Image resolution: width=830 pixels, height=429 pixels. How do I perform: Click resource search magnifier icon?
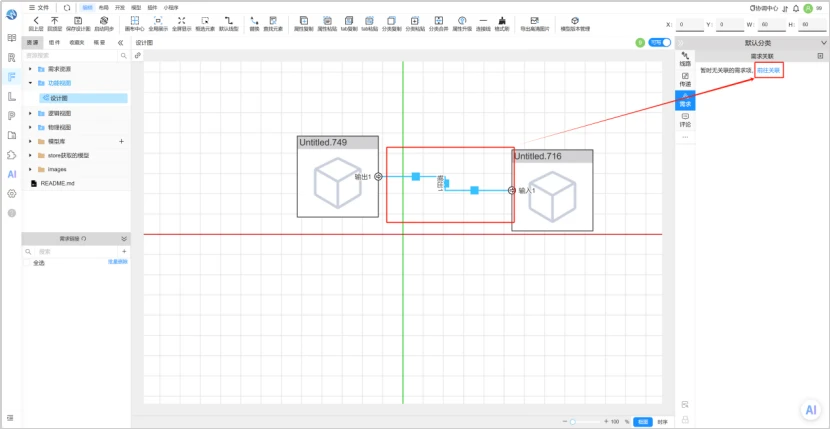tap(123, 55)
